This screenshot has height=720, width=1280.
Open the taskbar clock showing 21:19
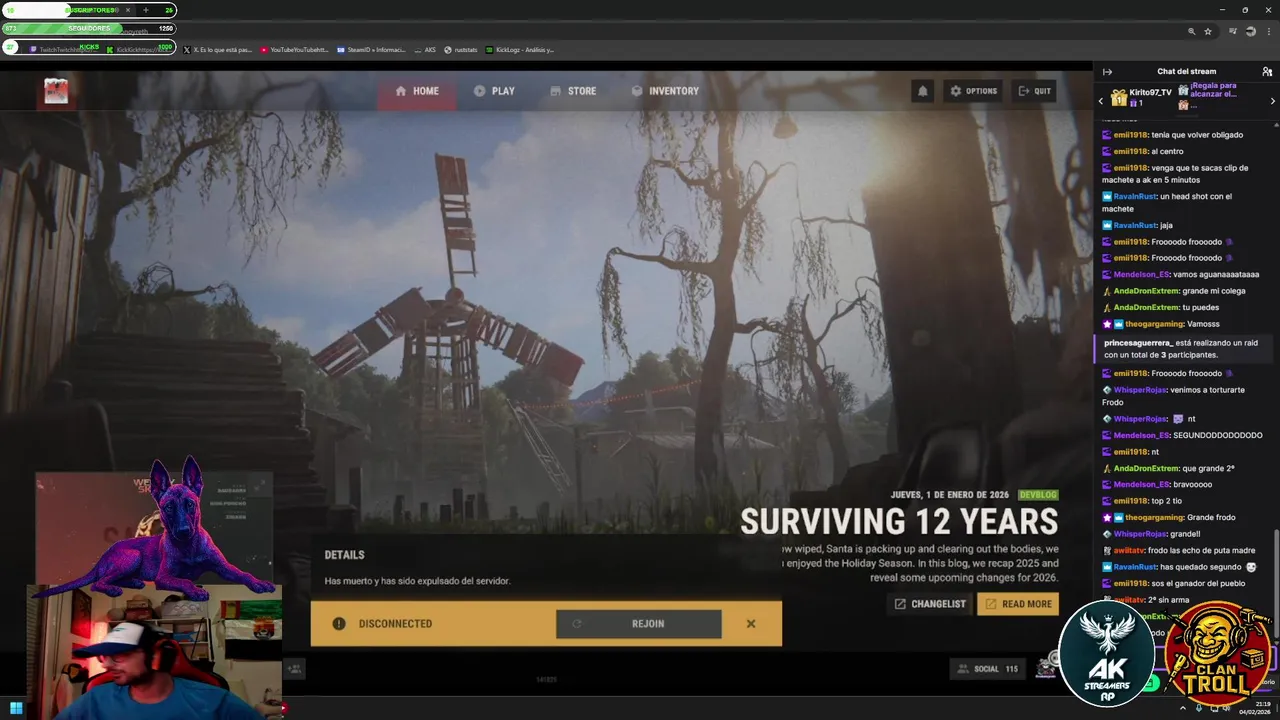1254,708
